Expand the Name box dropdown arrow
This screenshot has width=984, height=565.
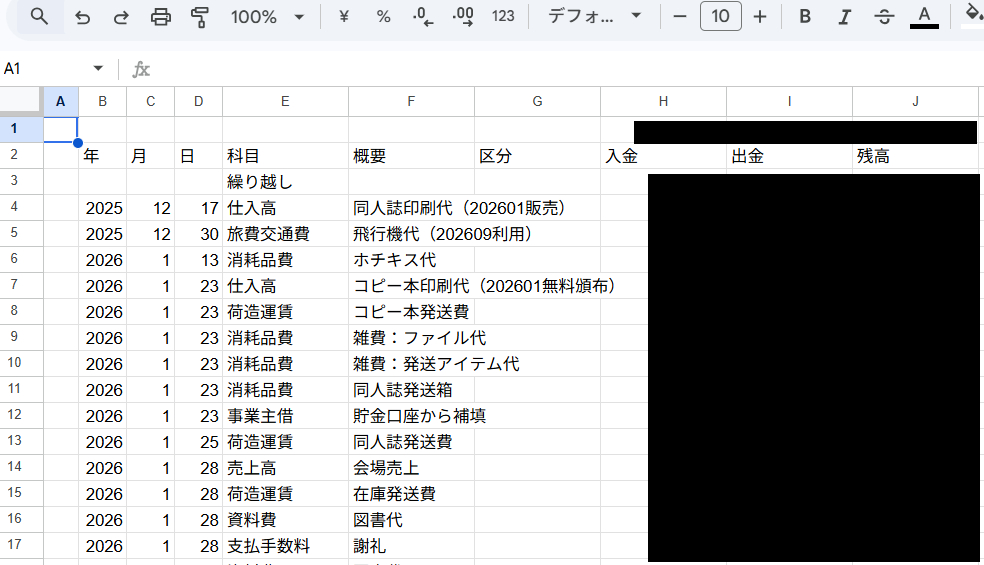point(98,68)
